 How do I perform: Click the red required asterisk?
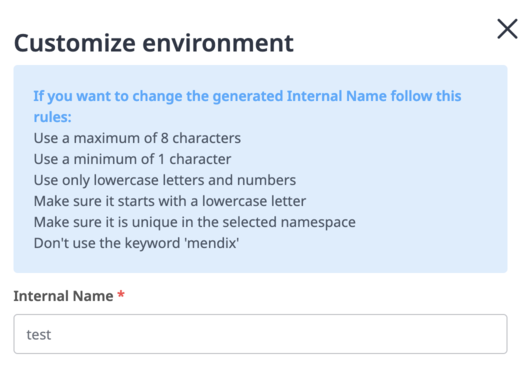point(121,294)
